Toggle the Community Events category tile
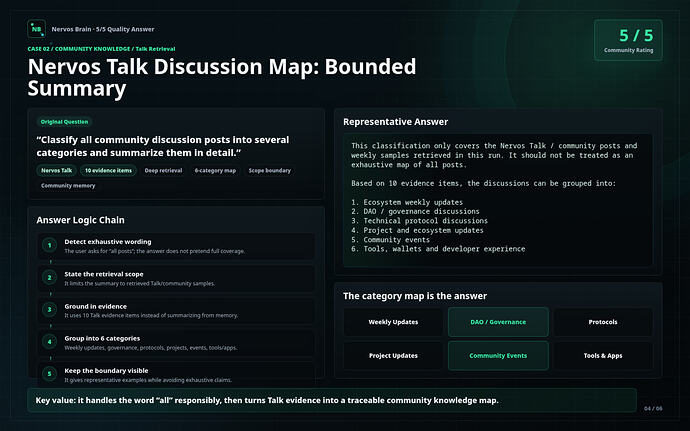The height and width of the screenshot is (431, 690). [x=498, y=356]
